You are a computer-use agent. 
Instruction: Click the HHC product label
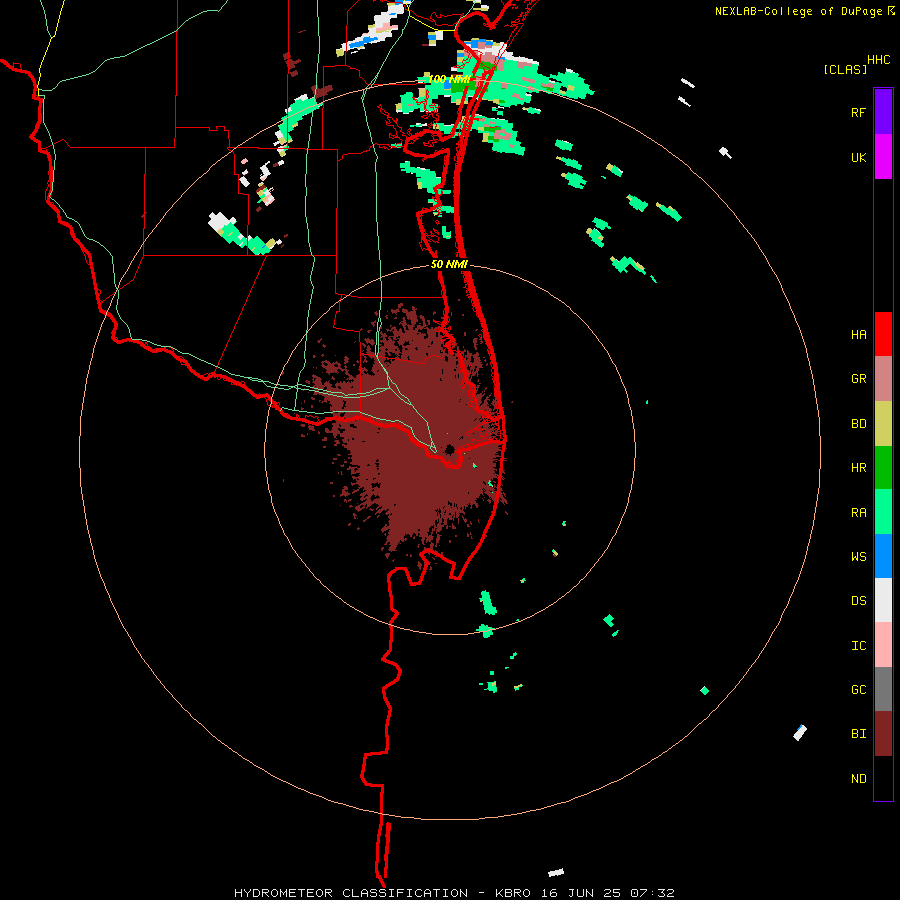coord(878,60)
